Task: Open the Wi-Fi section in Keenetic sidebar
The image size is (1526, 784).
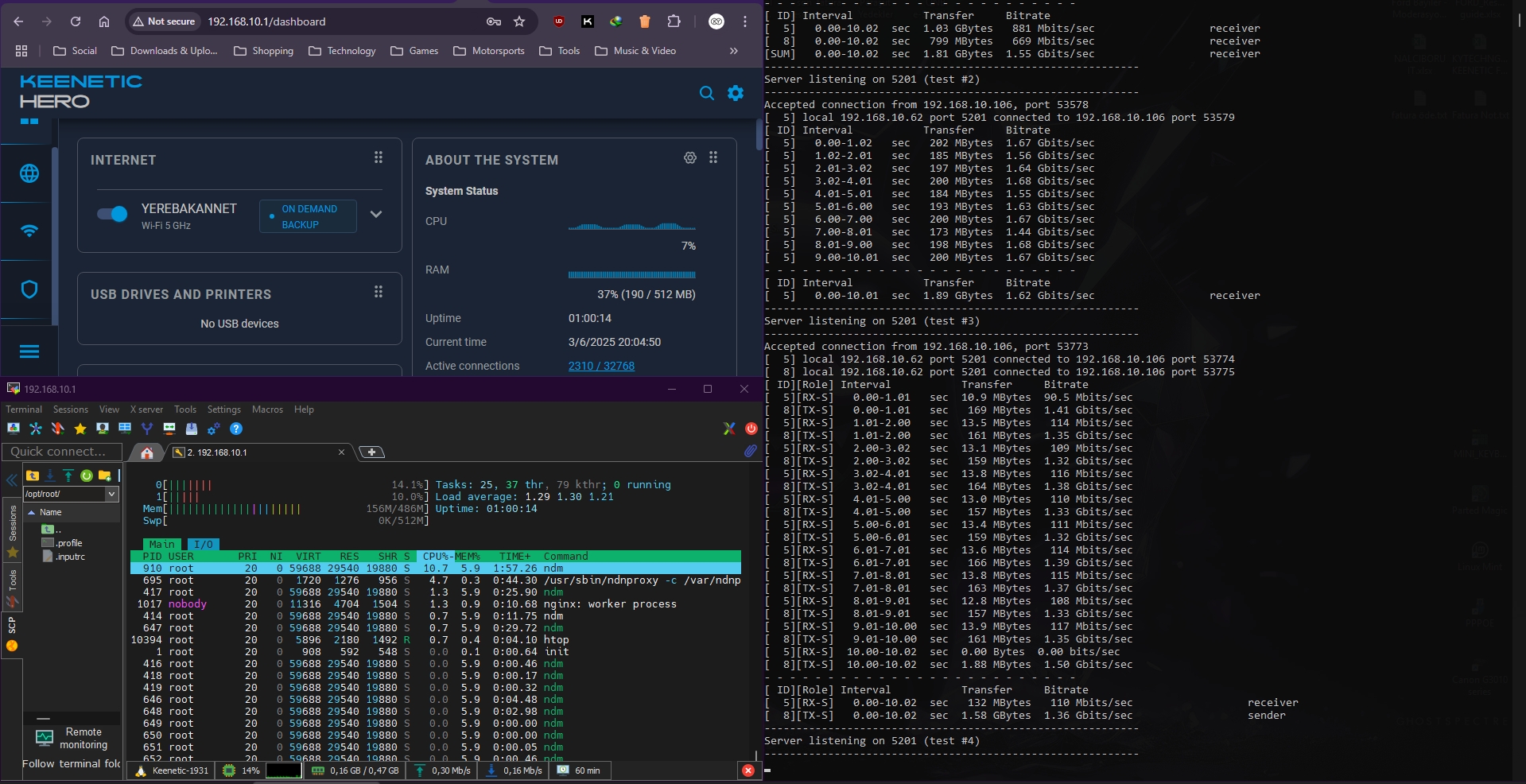Action: click(29, 231)
